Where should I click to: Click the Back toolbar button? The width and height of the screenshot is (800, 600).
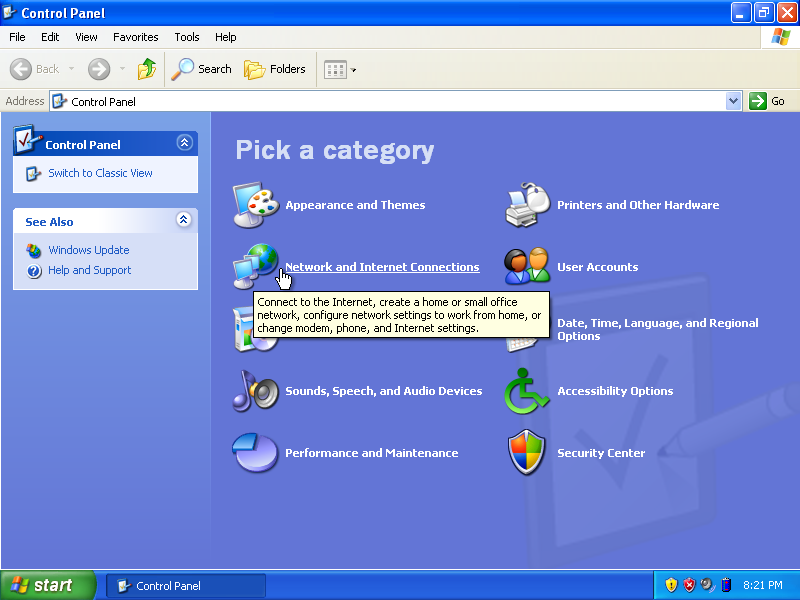[x=35, y=69]
